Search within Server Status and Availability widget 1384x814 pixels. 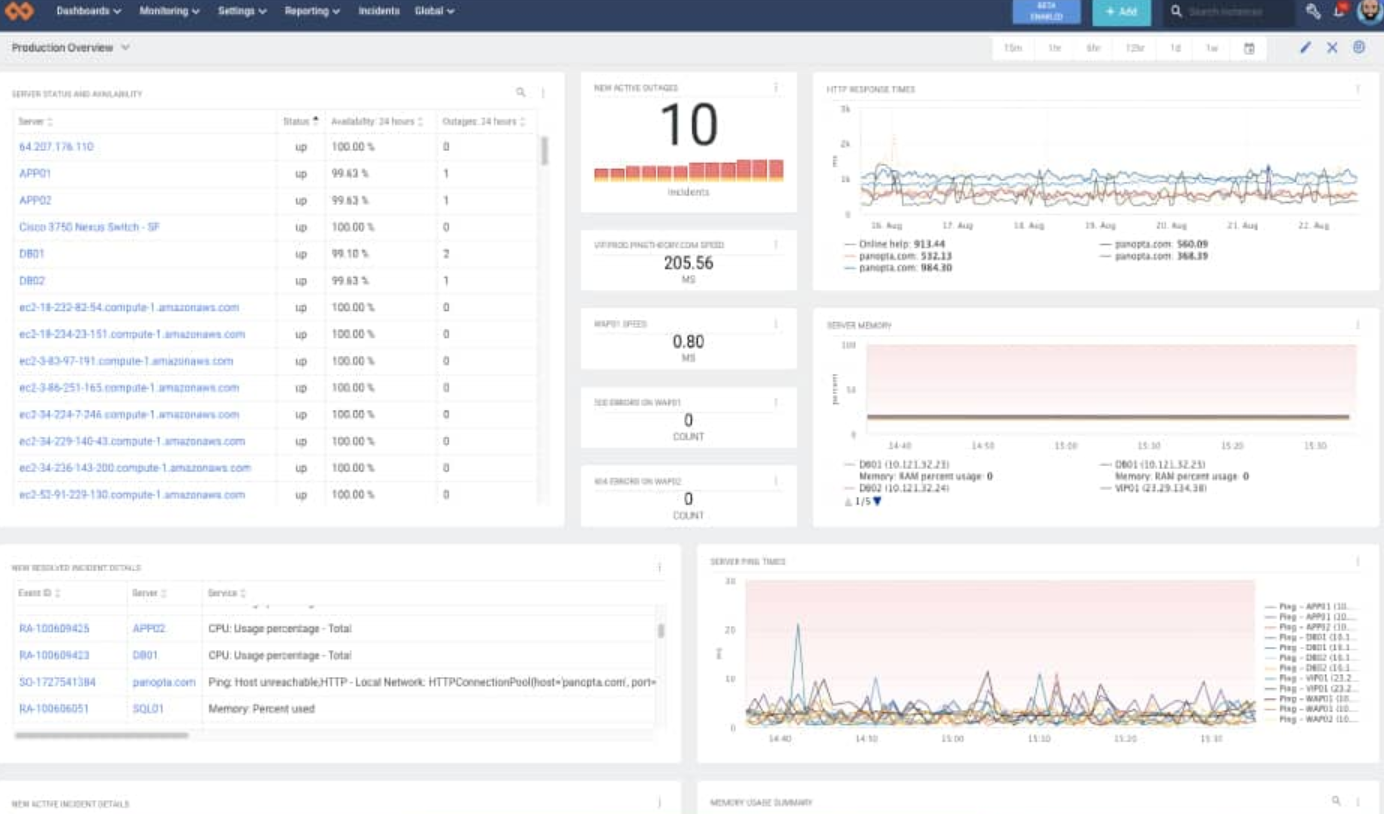(x=521, y=92)
